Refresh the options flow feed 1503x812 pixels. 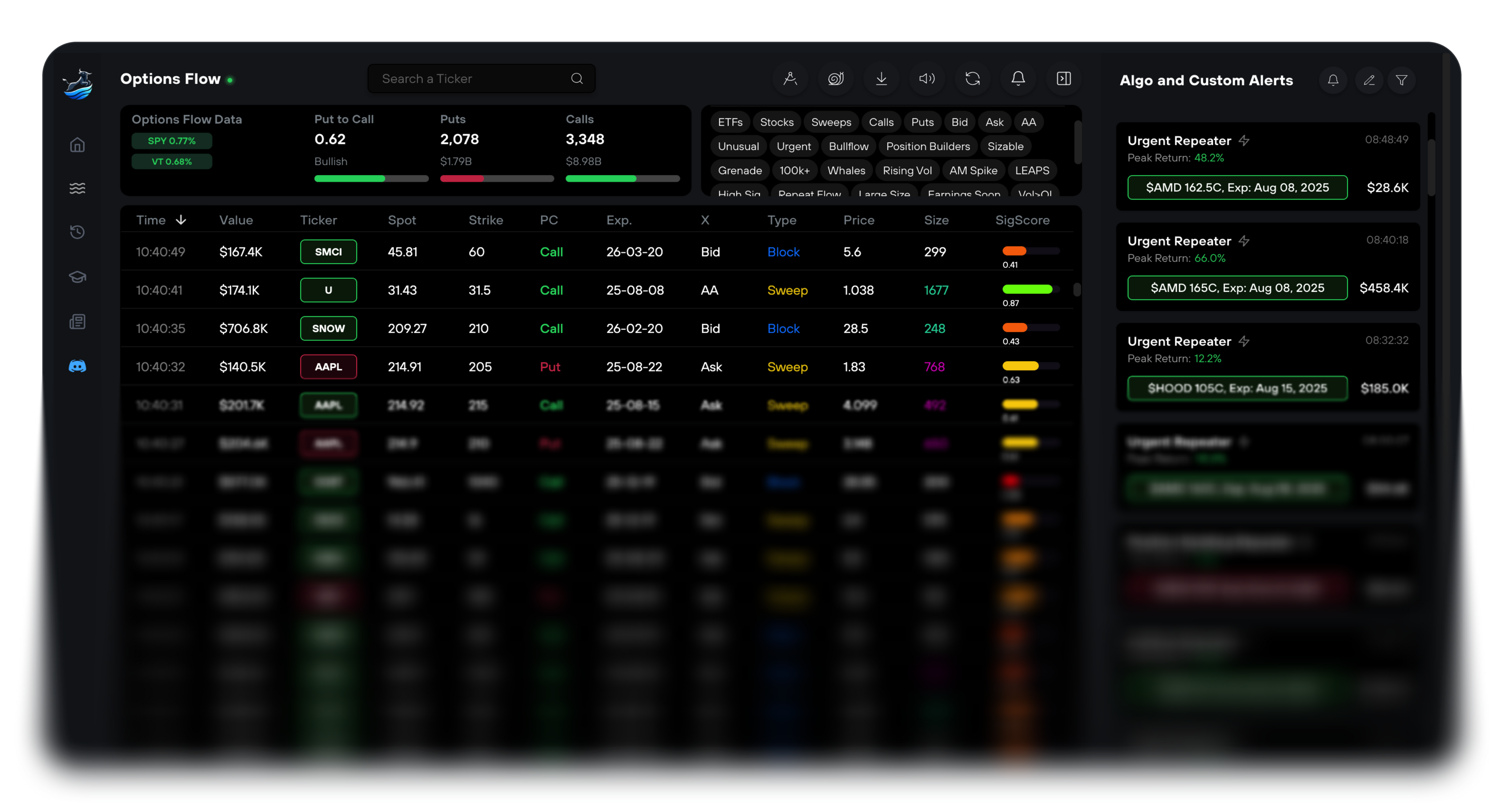pos(973,78)
